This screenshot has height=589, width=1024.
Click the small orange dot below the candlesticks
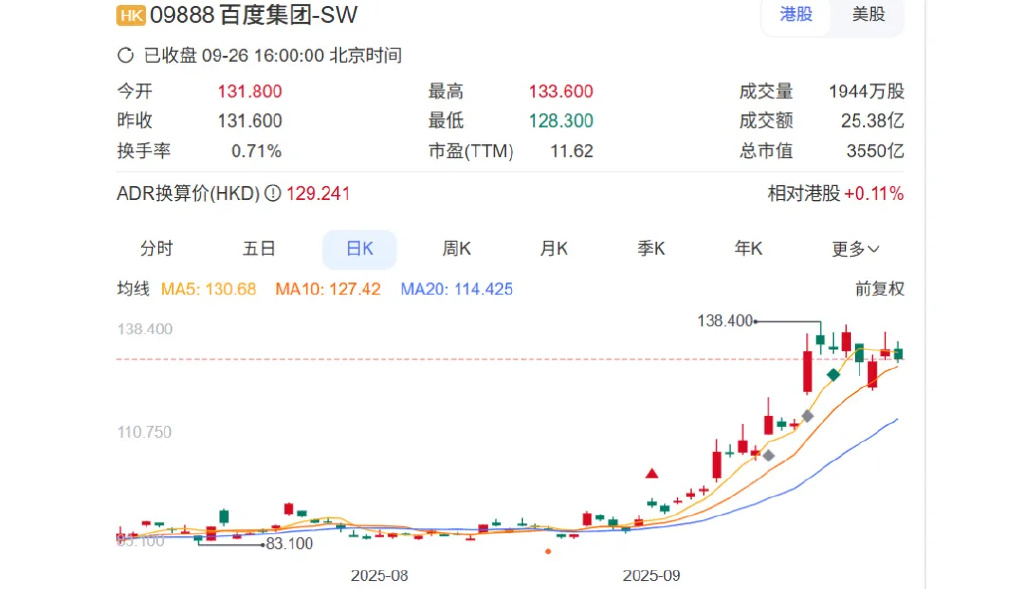(548, 552)
